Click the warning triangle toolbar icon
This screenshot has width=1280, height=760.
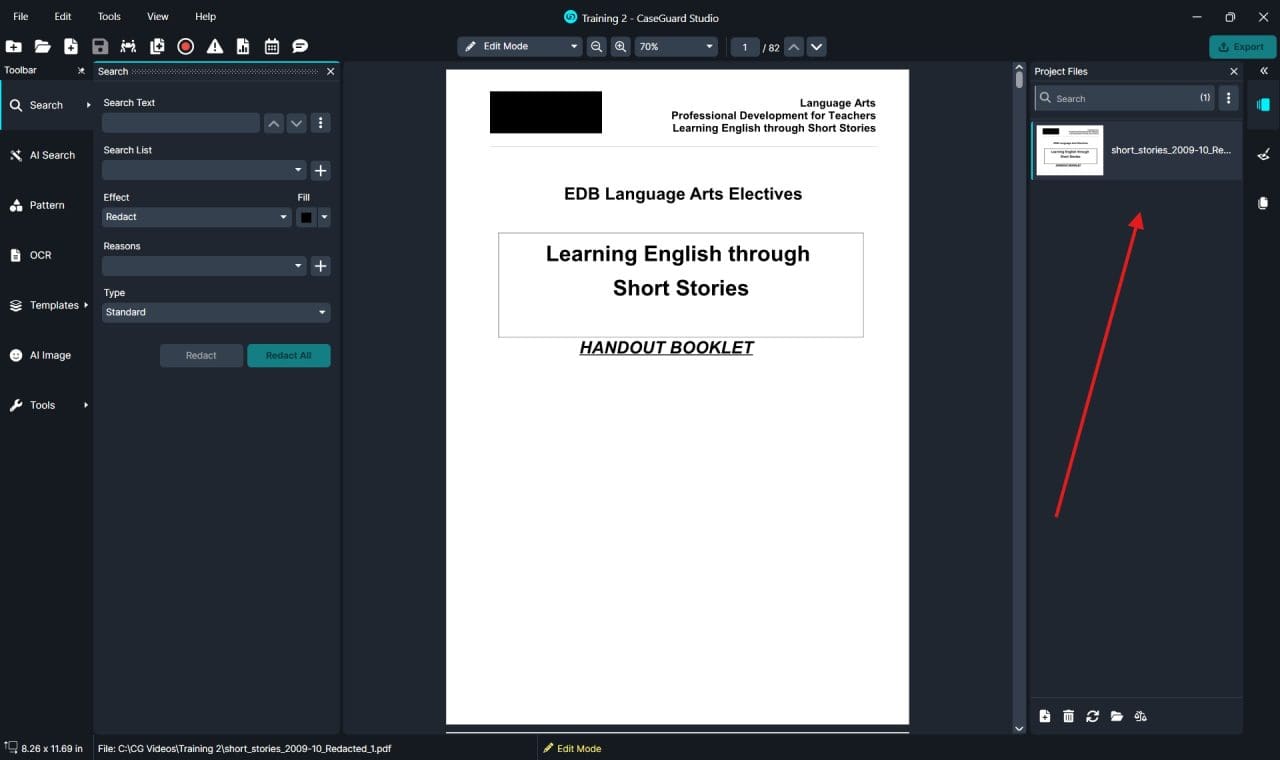(214, 46)
